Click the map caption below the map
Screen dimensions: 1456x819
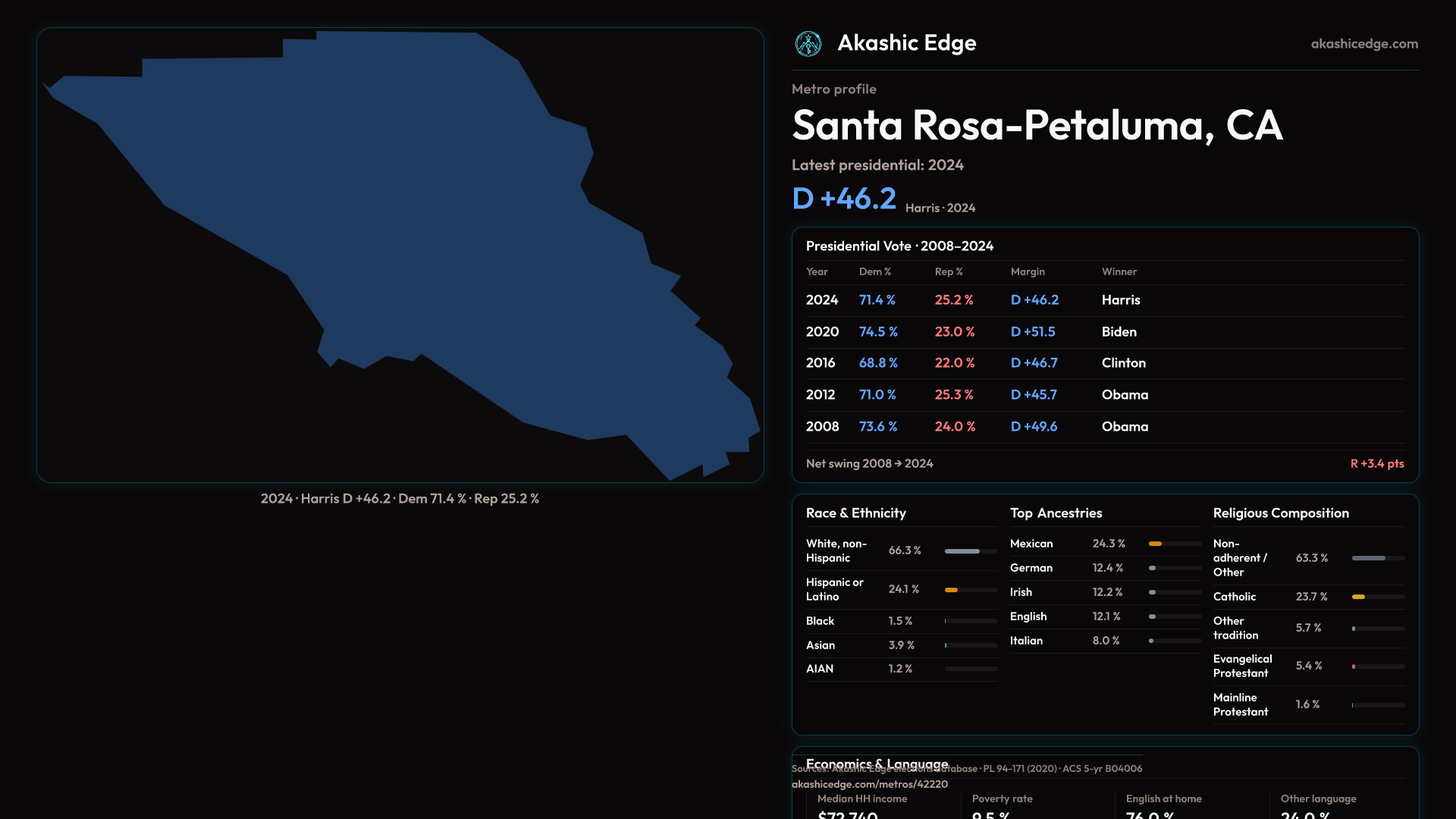pos(400,499)
